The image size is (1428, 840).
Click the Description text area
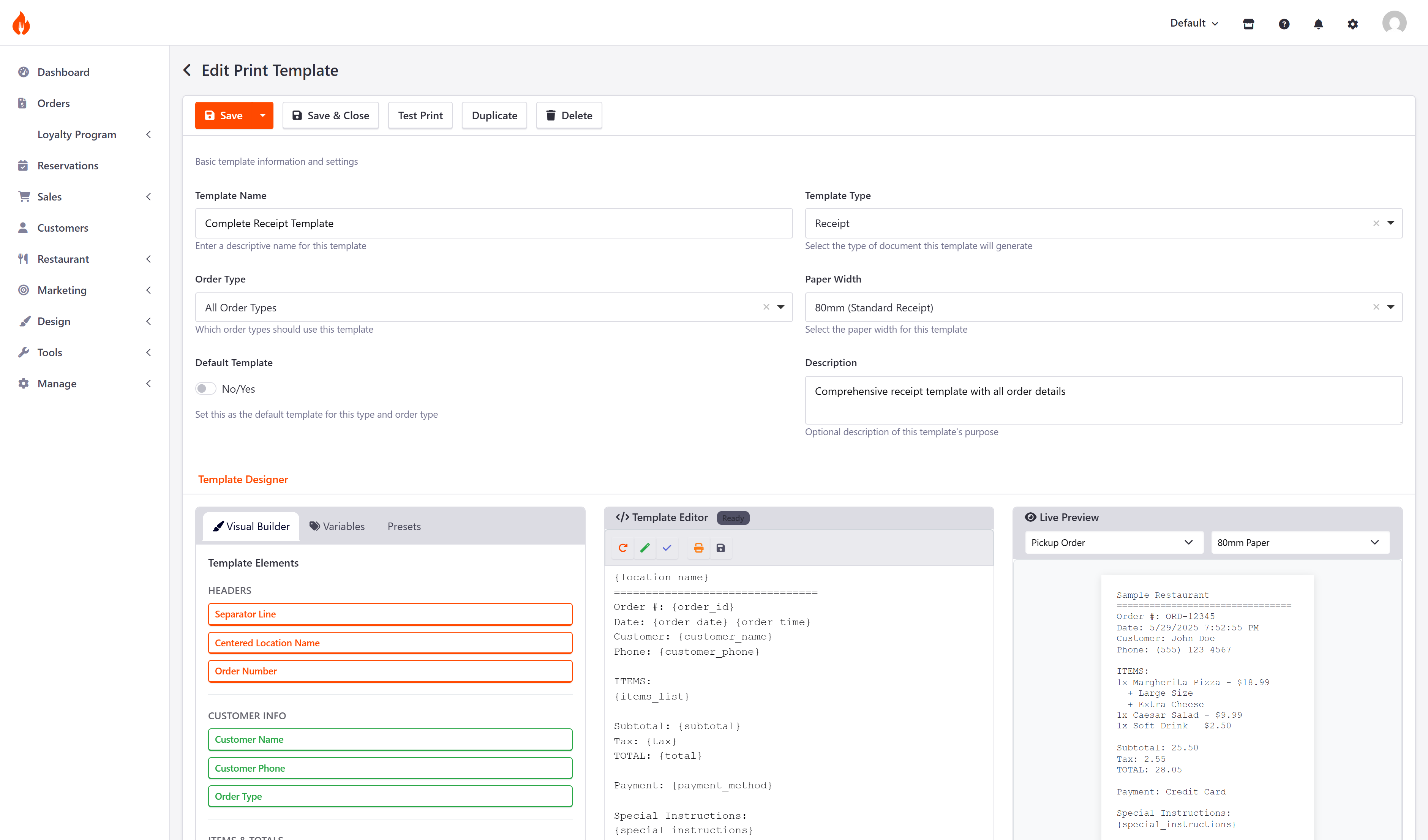(1103, 400)
